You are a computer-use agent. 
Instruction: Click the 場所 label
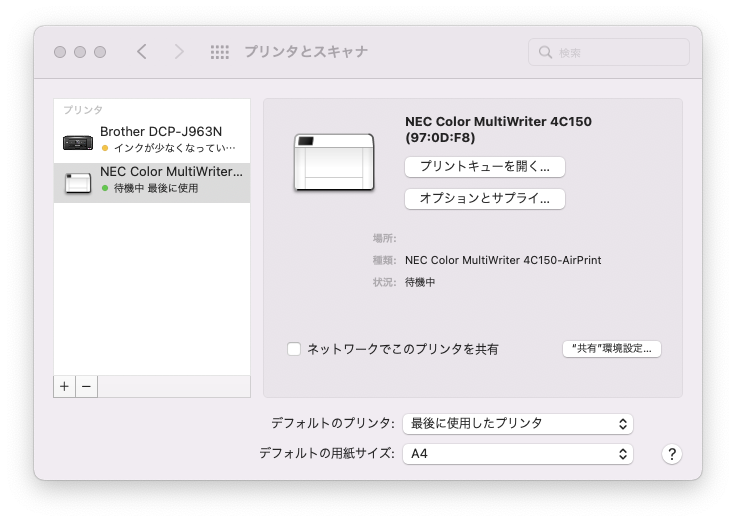(x=384, y=238)
